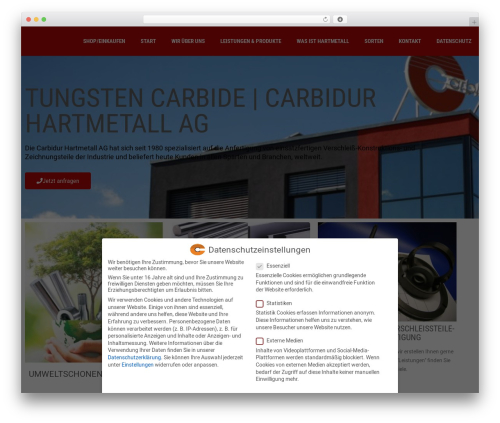The width and height of the screenshot is (500, 423).
Task: Open WAS IST HARTMETALL page
Action: click(323, 41)
